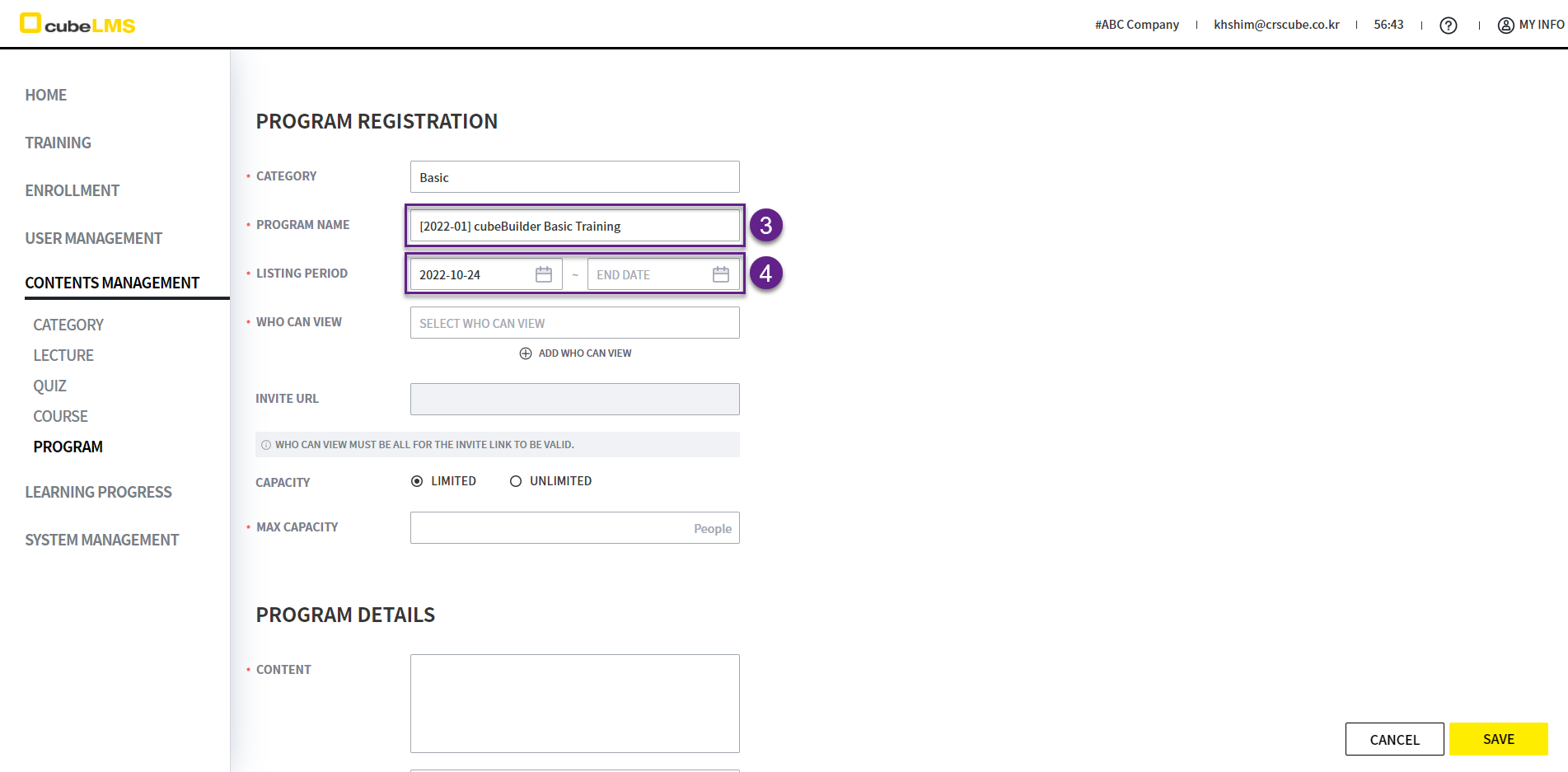Click the step 3 numbered marker

point(765,225)
